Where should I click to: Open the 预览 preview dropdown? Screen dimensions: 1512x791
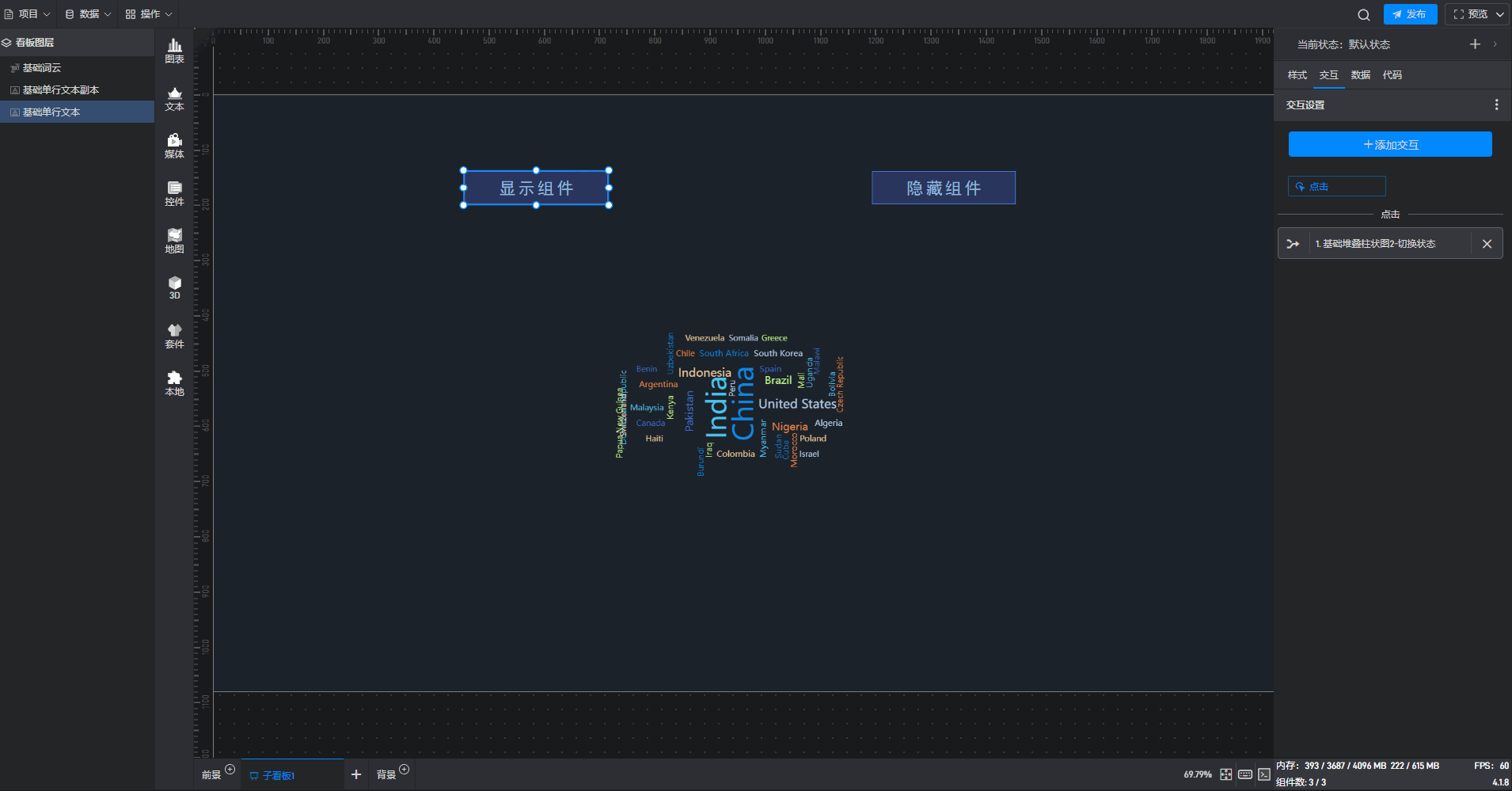coord(1477,14)
